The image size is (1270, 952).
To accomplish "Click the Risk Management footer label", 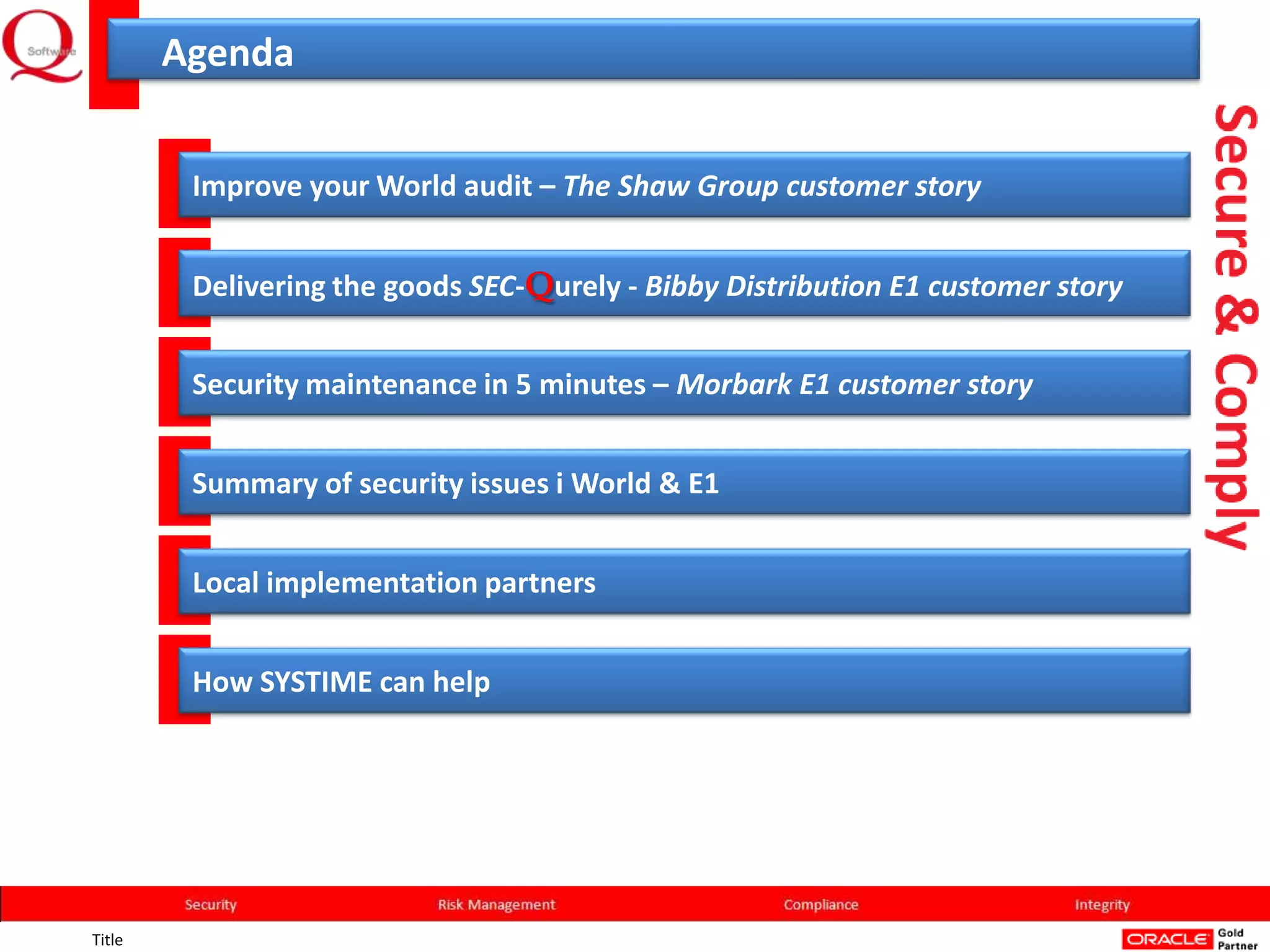I will (496, 904).
